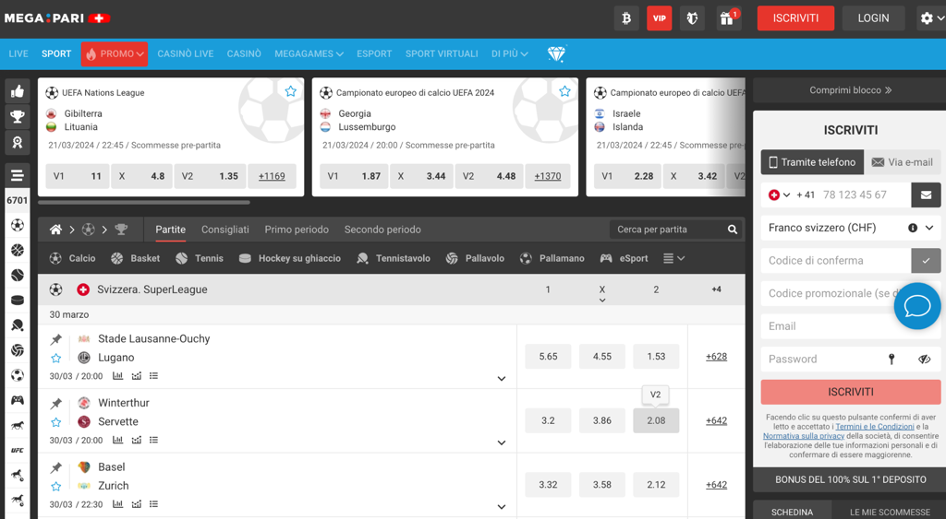Image resolution: width=947 pixels, height=520 pixels.
Task: Open the PROMO dropdown menu
Action: pyautogui.click(x=115, y=54)
